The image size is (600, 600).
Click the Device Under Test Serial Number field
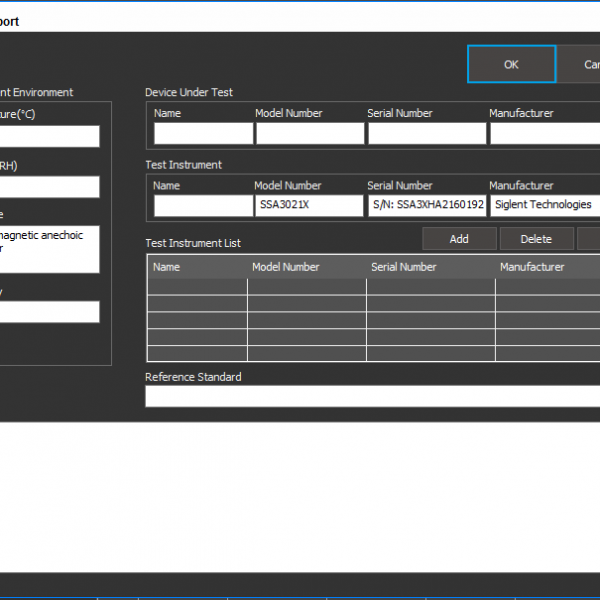[426, 133]
